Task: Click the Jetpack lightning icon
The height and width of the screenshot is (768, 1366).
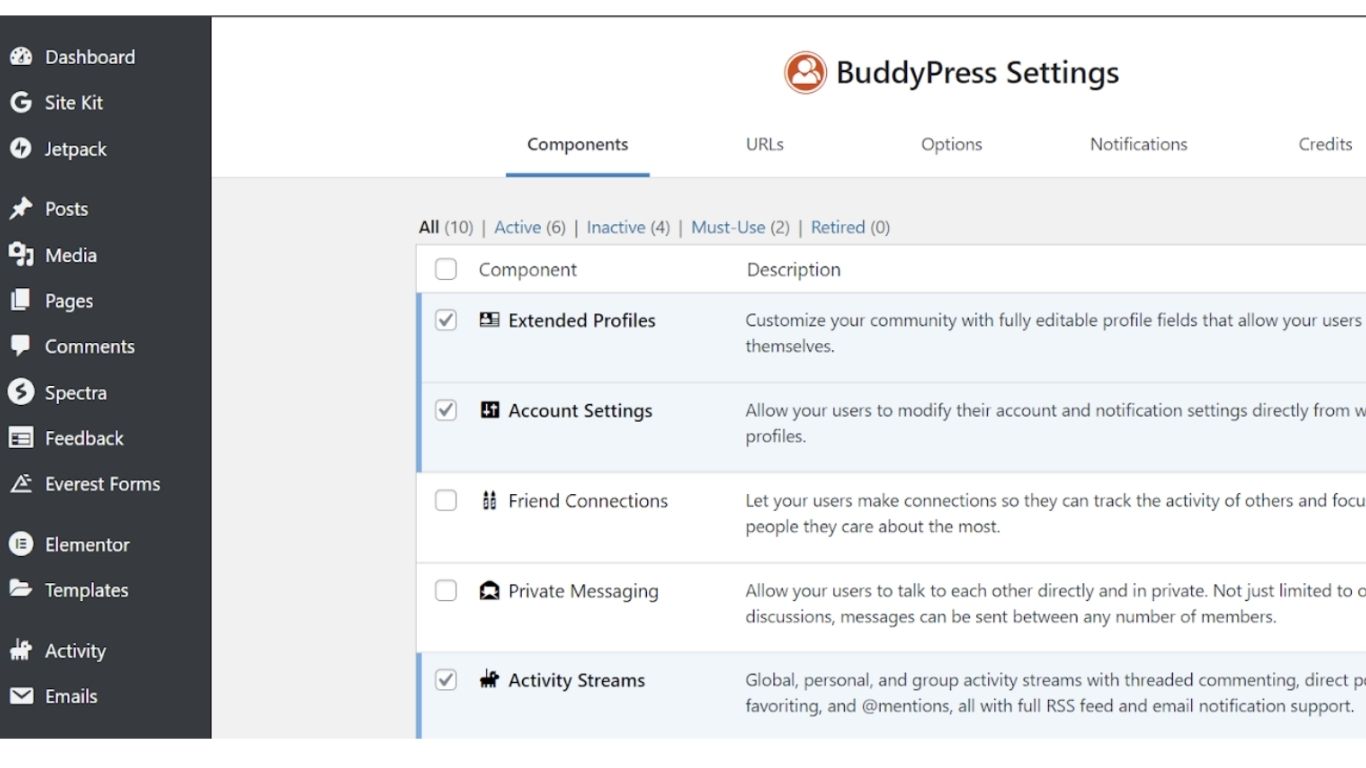Action: click(21, 149)
